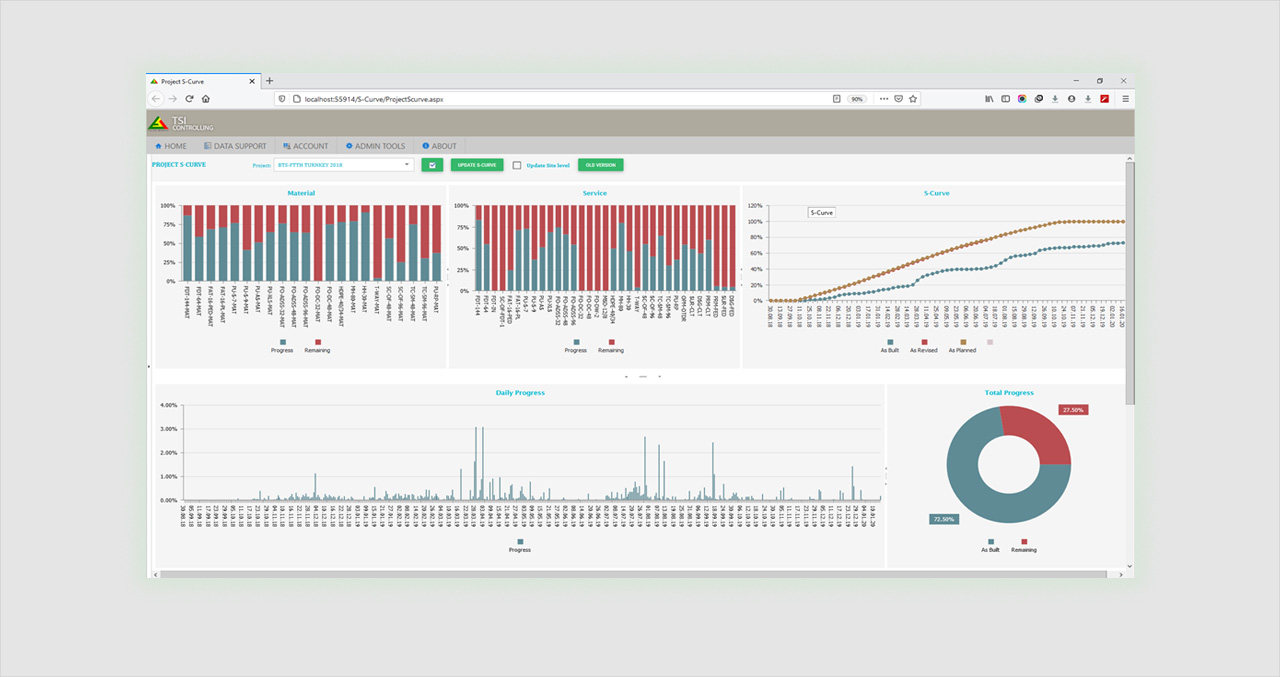This screenshot has height=677, width=1280.
Task: Open the Admin Tools menu
Action: 373,146
